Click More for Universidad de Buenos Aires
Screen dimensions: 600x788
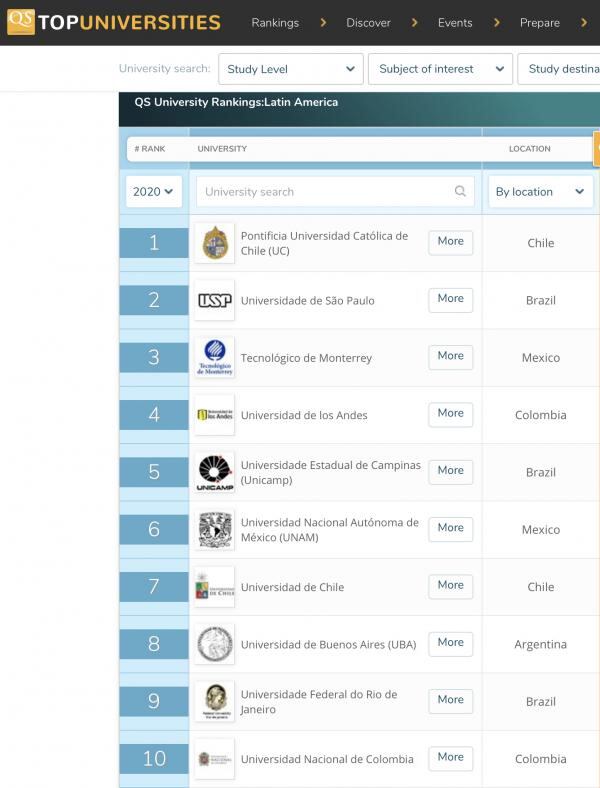(451, 642)
